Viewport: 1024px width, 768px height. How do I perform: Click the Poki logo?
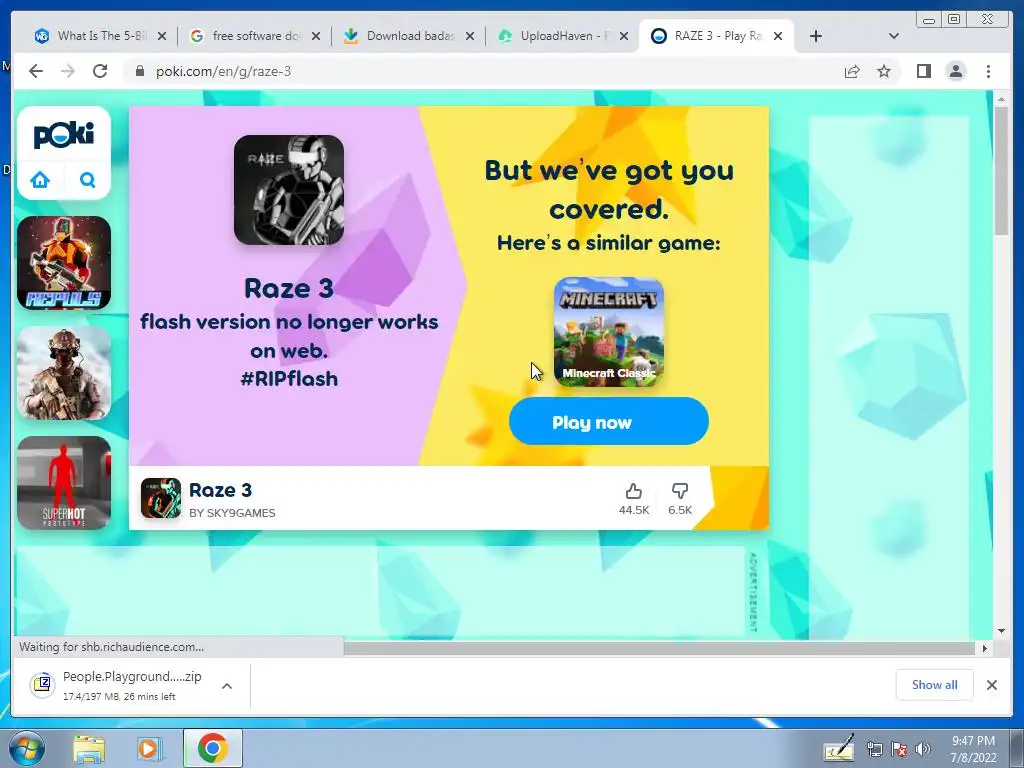(64, 135)
